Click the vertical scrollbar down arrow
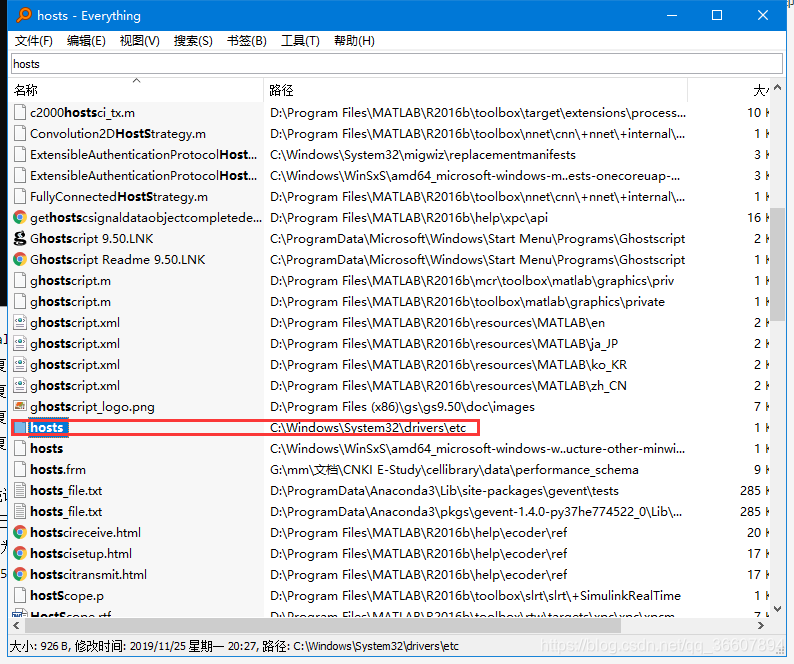Screen dimensions: 794x664 pyautogui.click(x=778, y=609)
